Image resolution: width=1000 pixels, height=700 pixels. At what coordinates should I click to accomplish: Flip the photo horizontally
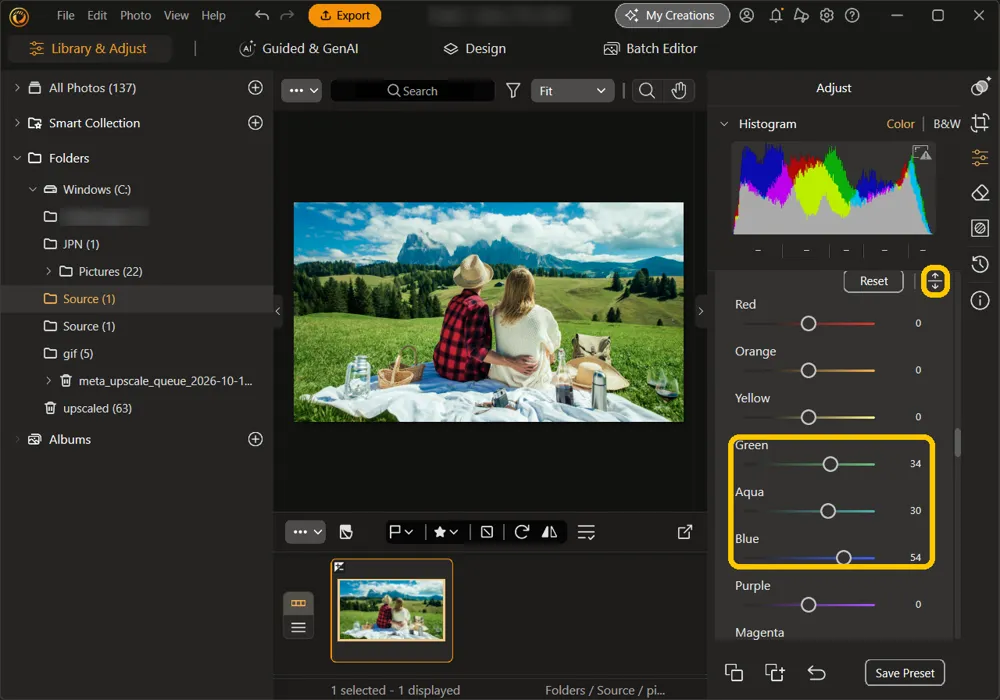coord(549,532)
